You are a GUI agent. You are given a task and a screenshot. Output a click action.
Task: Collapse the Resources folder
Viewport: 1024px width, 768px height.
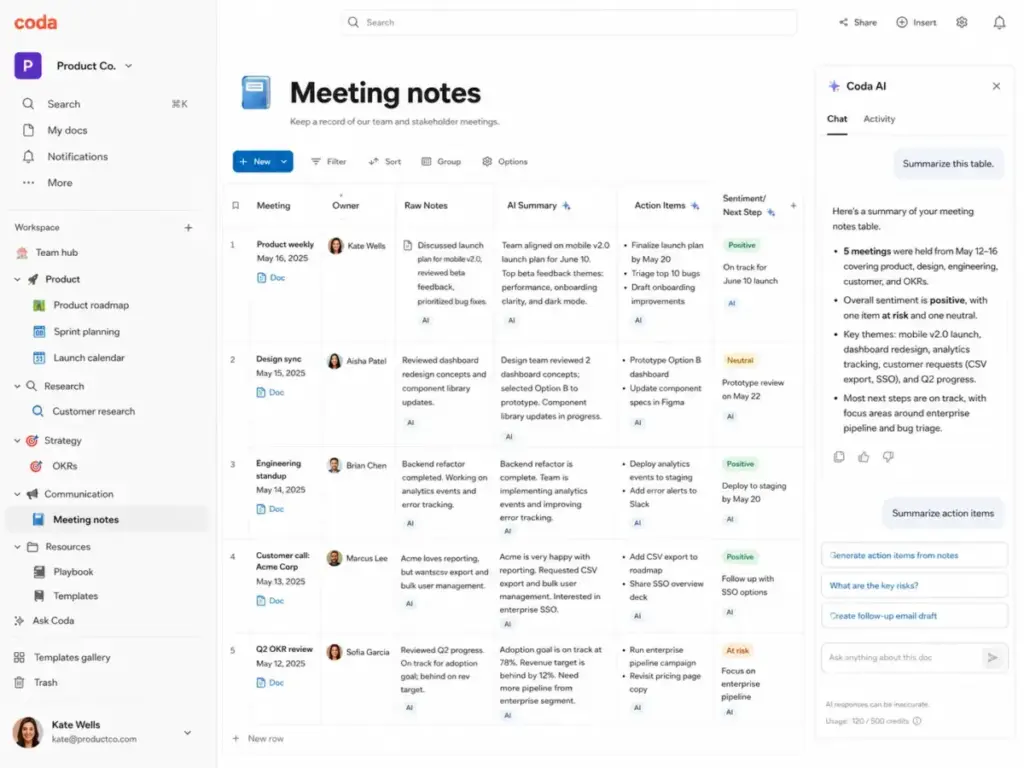point(17,547)
